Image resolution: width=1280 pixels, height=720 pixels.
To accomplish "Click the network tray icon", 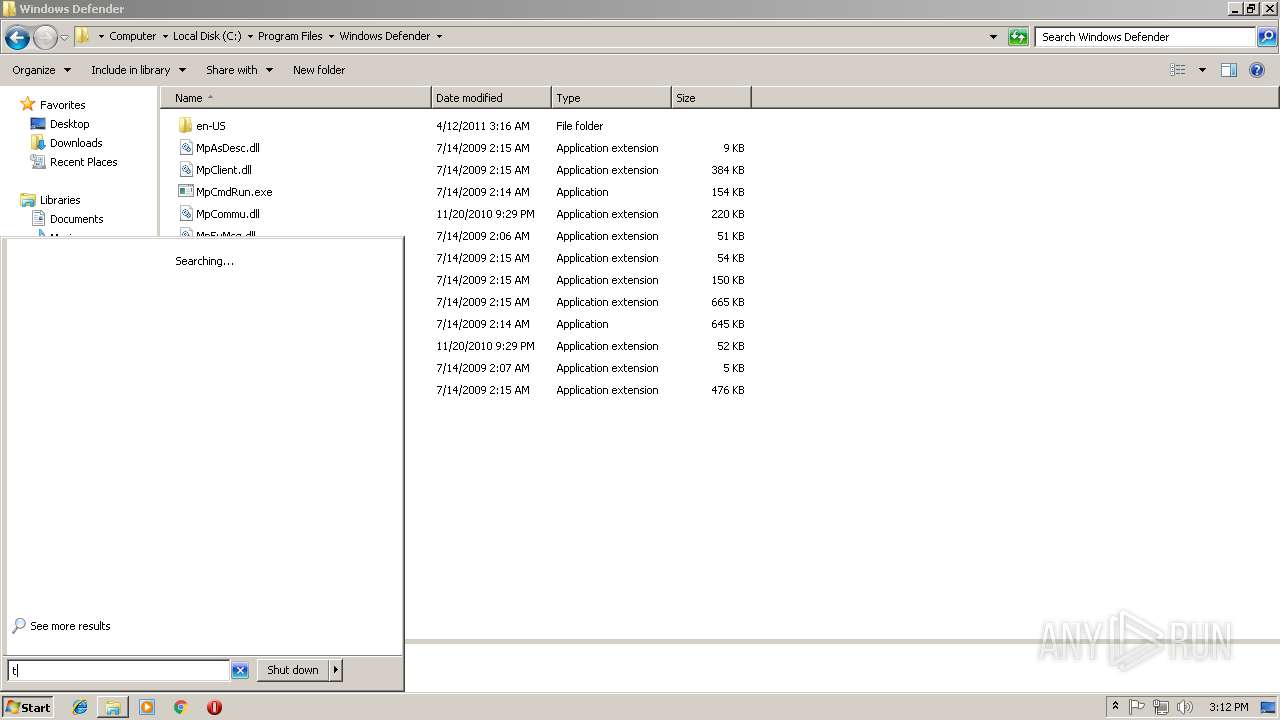I will point(1161,707).
